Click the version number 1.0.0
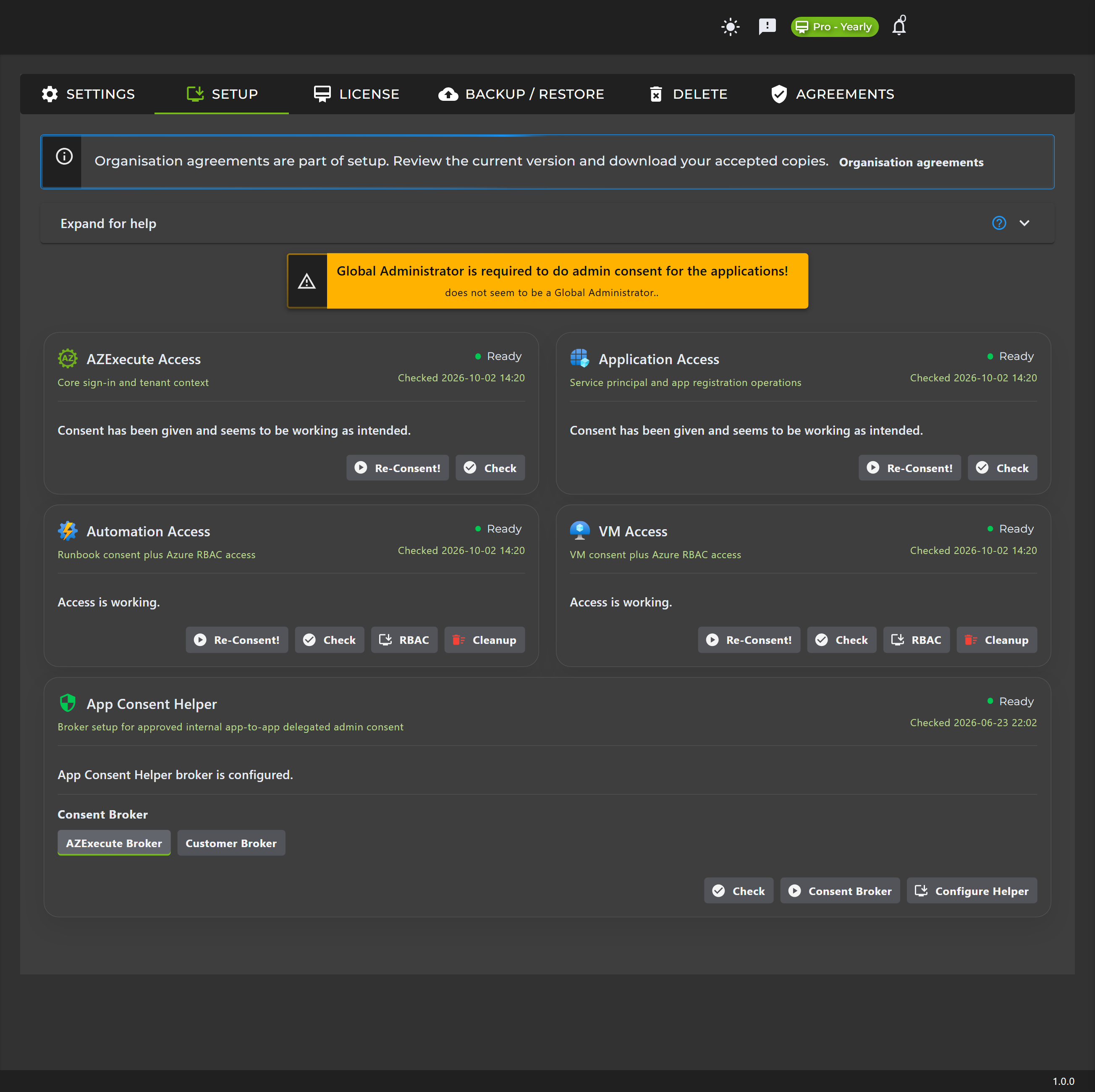This screenshot has height=1092, width=1095. point(1063,1081)
